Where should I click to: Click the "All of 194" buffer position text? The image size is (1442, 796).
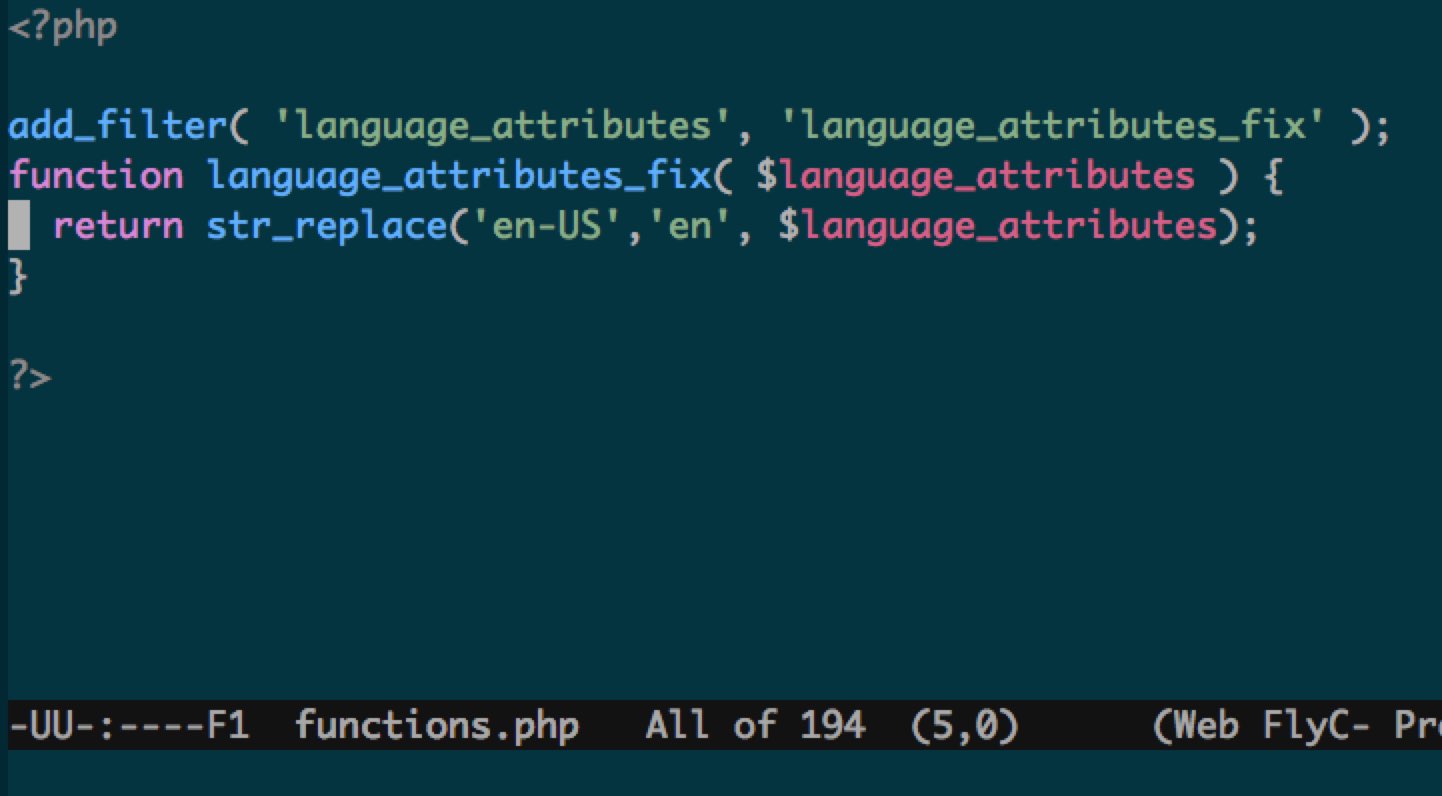click(755, 725)
